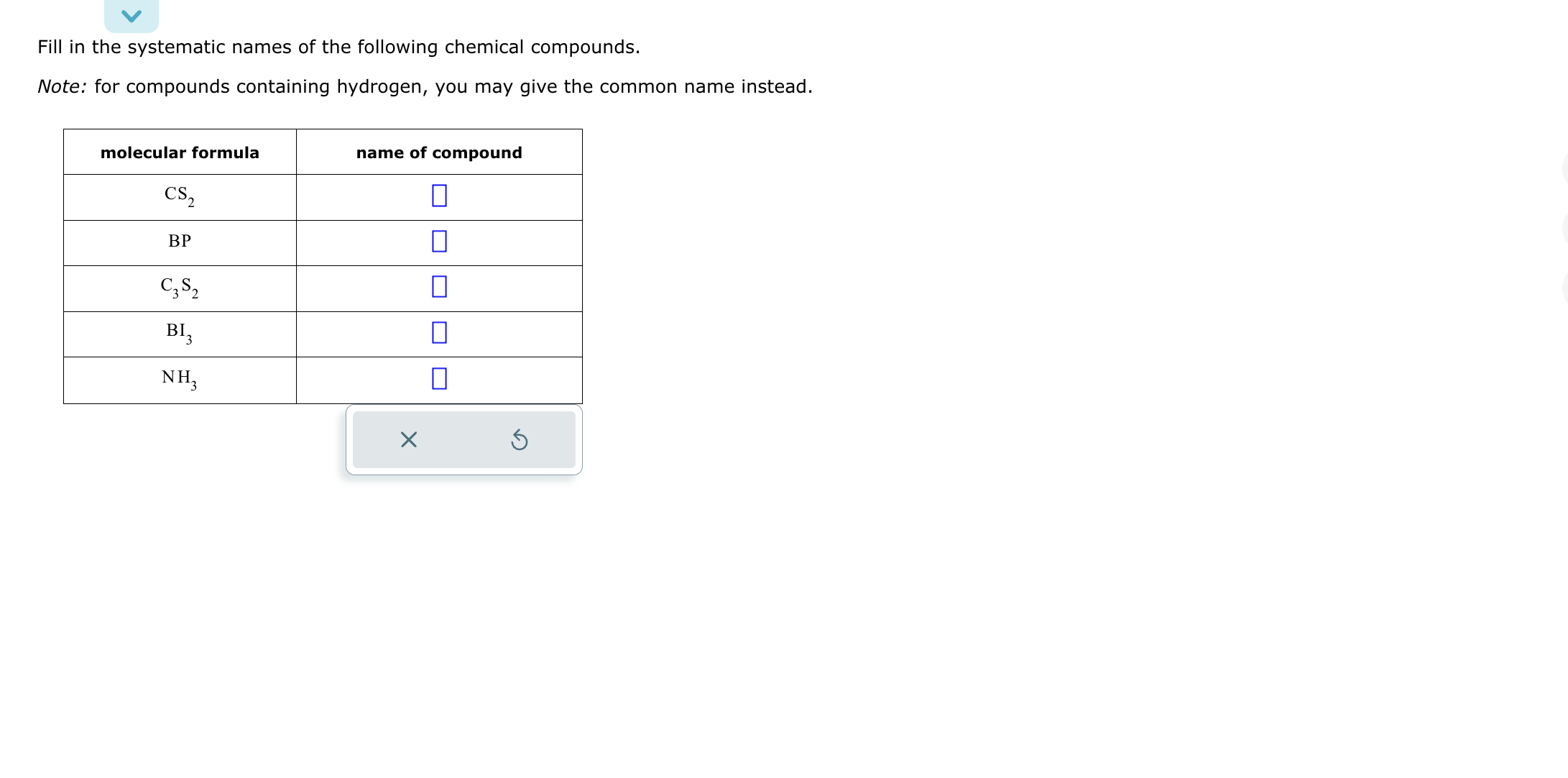The image size is (1568, 778).
Task: Click the top faint circular button at right edge
Action: pos(1564,170)
